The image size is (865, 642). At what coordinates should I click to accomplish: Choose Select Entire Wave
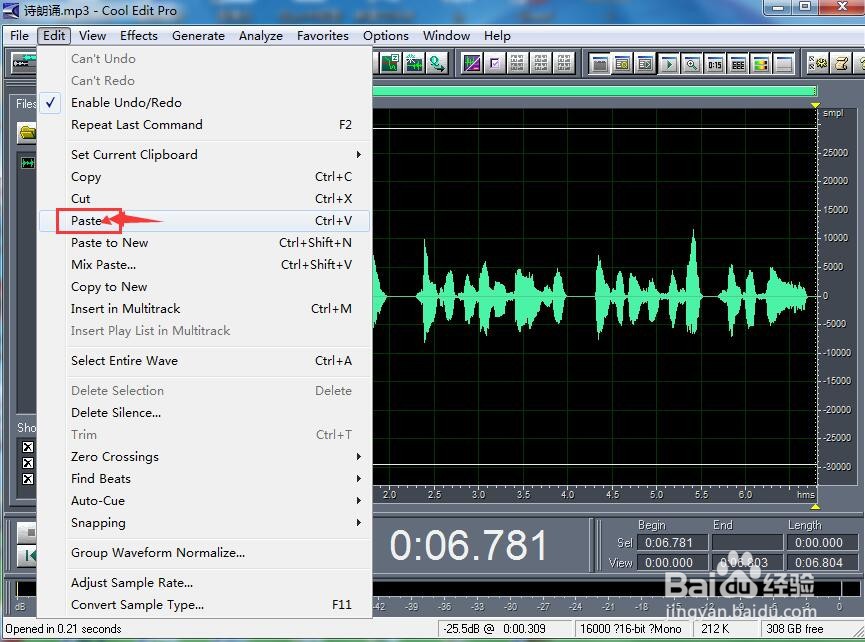(204, 361)
